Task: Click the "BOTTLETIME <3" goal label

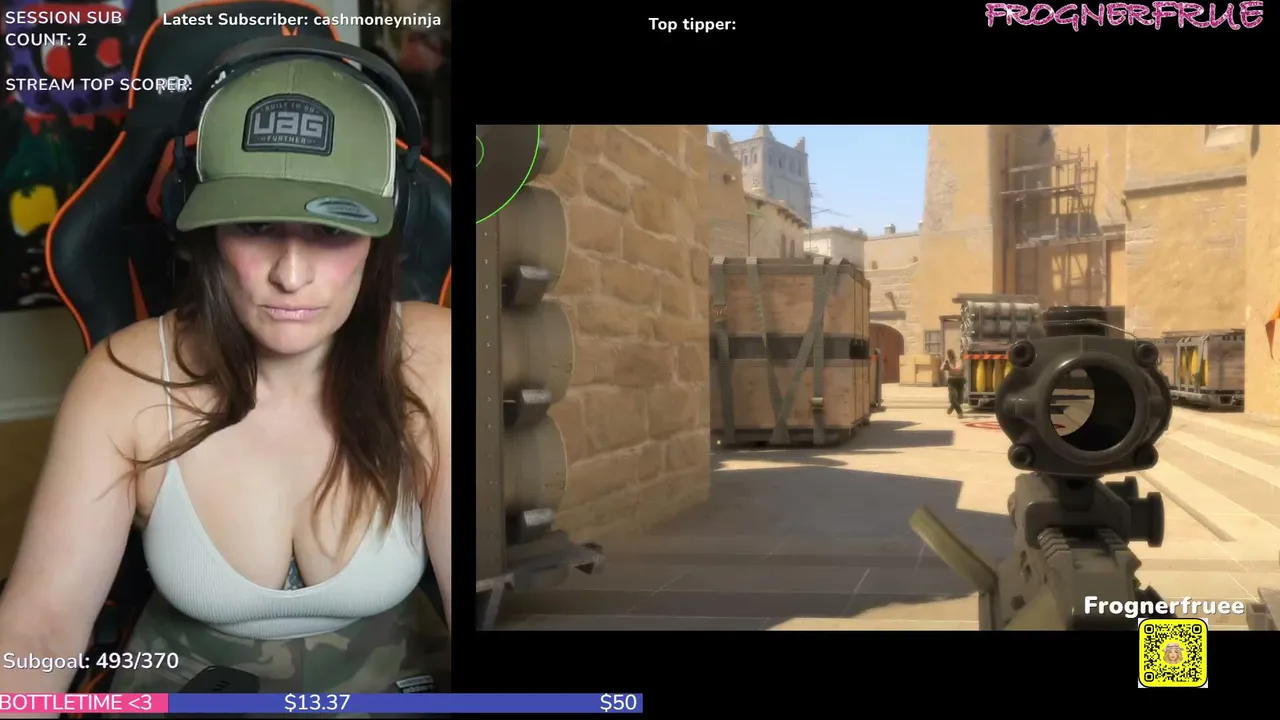Action: [77, 703]
